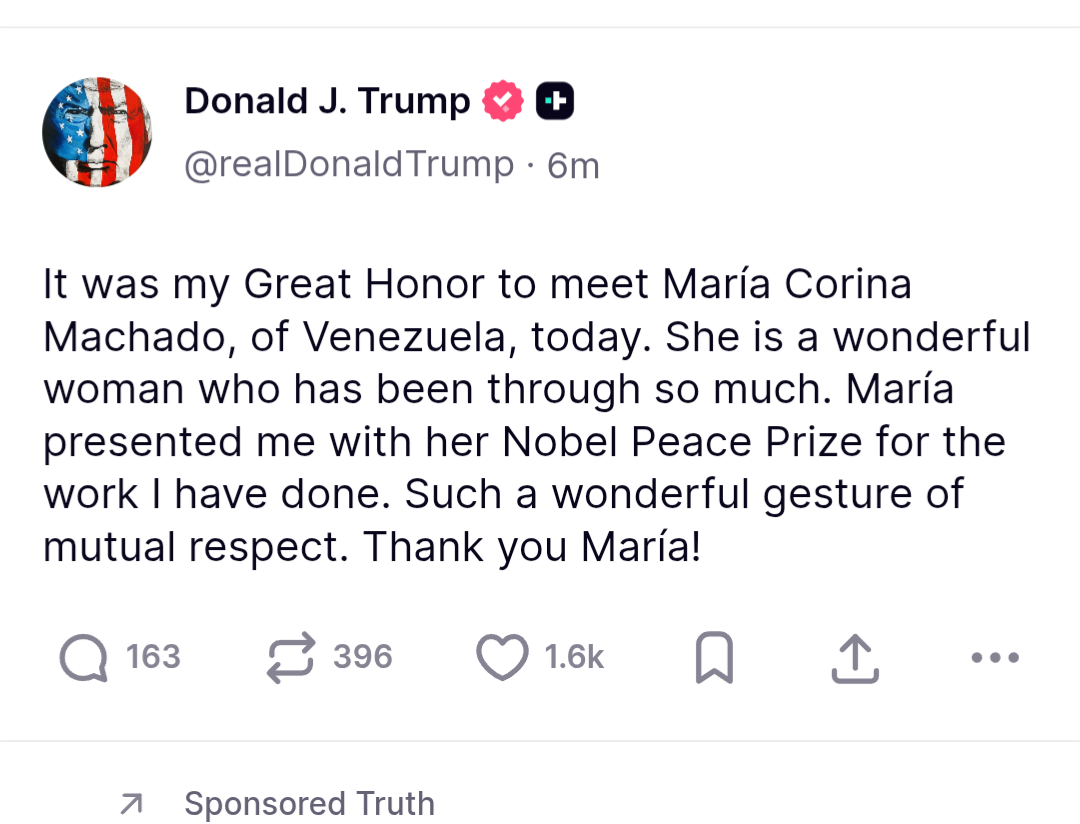Share the post via upload arrow icon
This screenshot has width=1080, height=824.
point(855,658)
